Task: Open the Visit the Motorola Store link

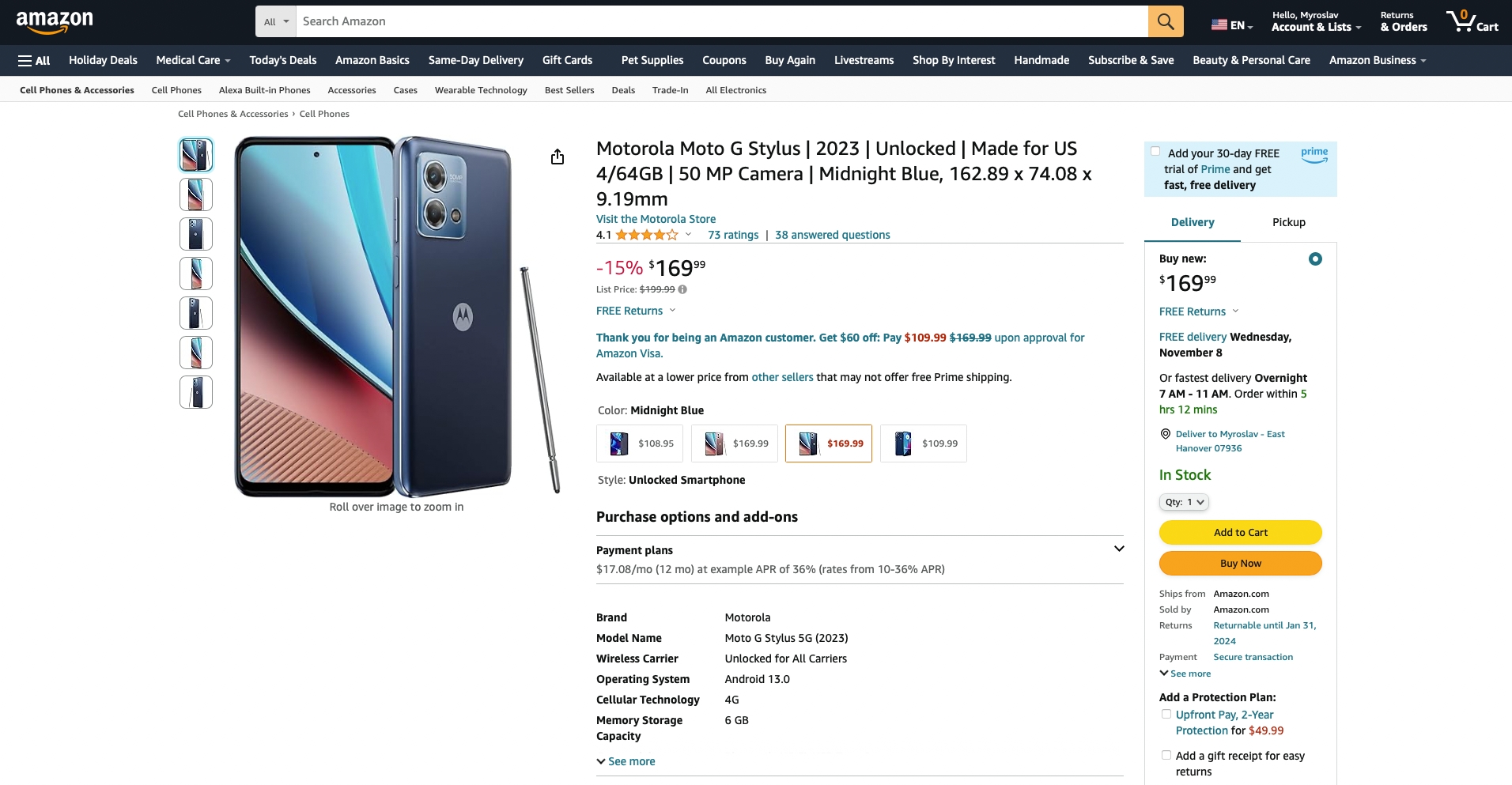Action: [x=656, y=219]
